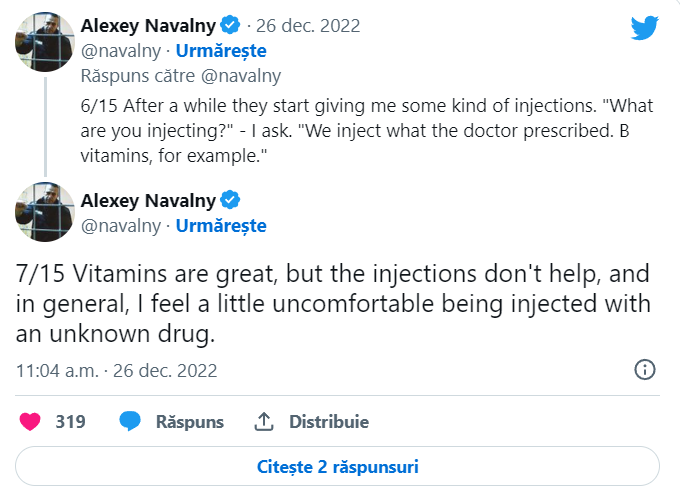Like the tweet with the heart icon
680x487 pixels.
pos(30,421)
